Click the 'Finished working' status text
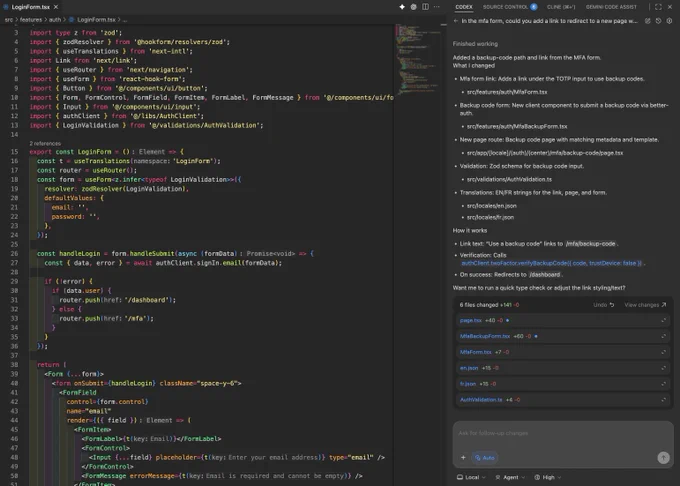The width and height of the screenshot is (680, 486). tap(475, 44)
